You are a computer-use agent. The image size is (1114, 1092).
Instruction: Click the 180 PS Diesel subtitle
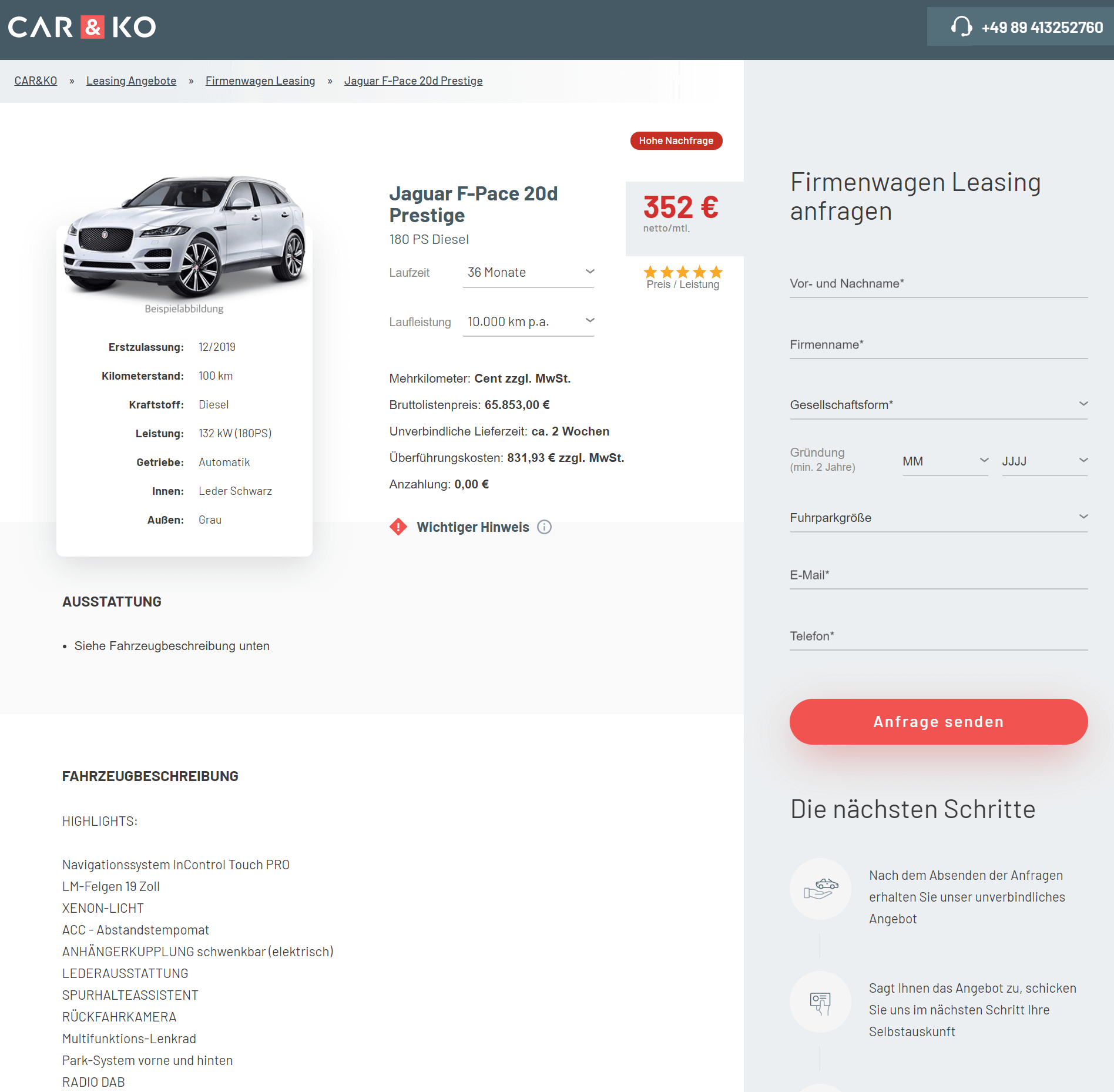pos(429,239)
